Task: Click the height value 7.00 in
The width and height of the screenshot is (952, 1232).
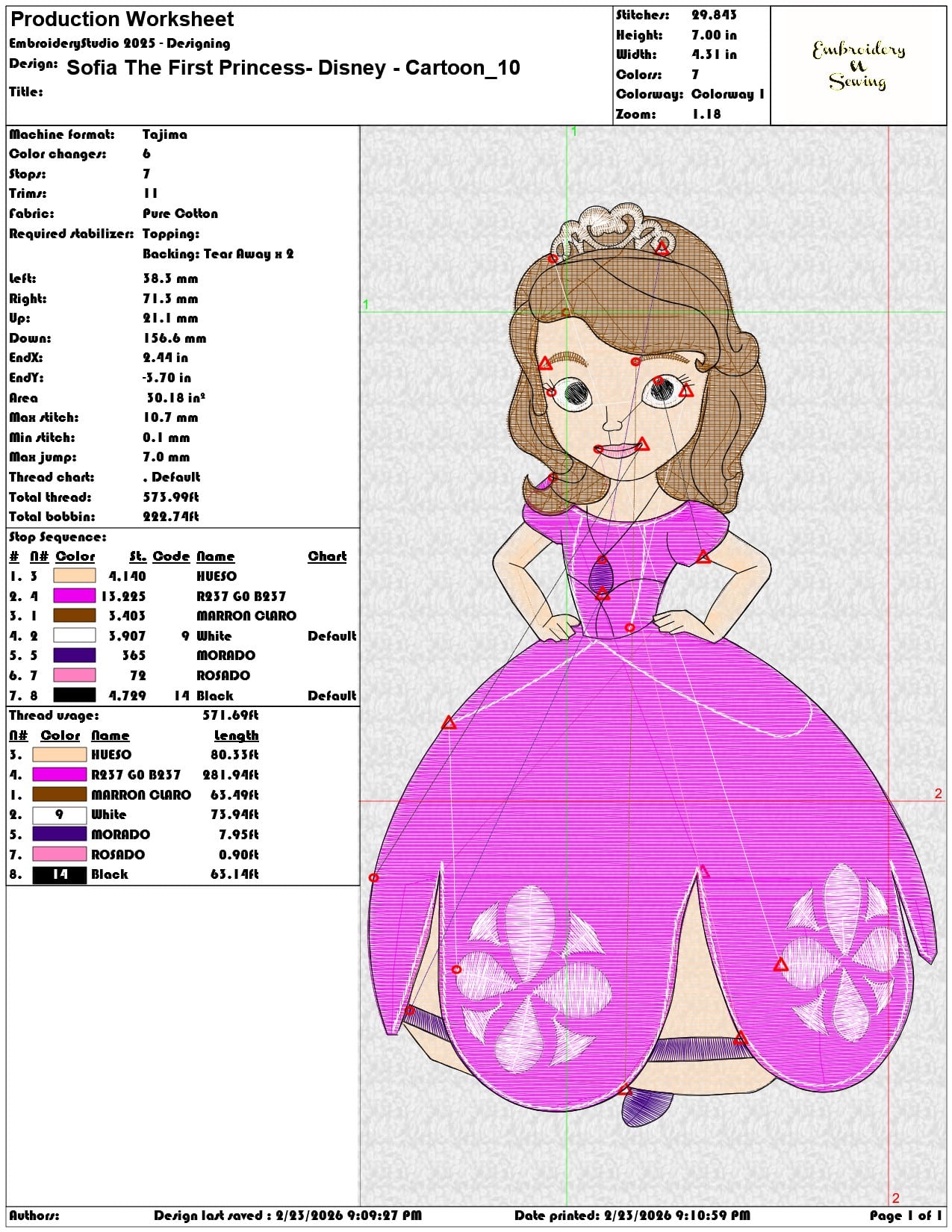Action: tap(714, 35)
